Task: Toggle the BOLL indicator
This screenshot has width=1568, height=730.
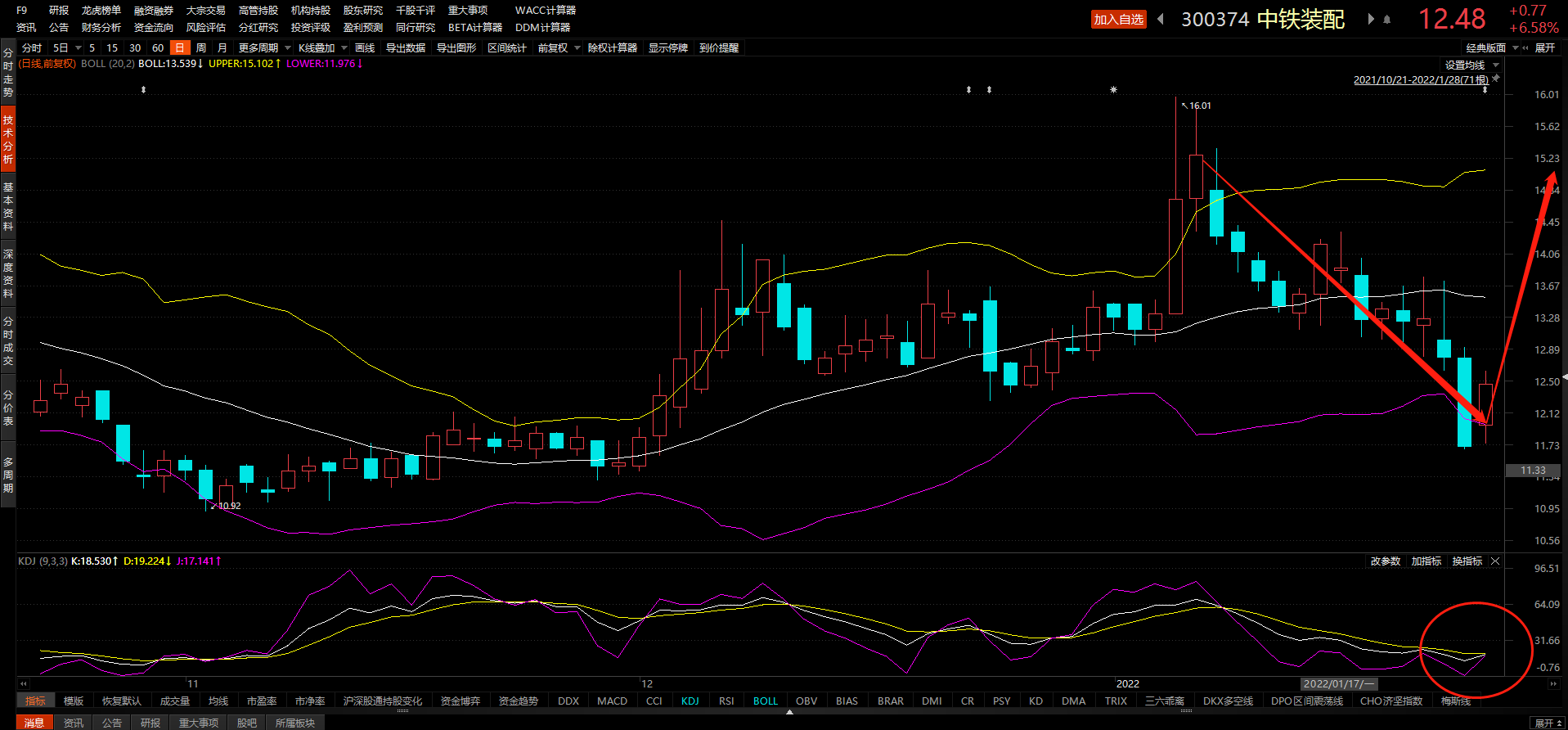Action: (765, 701)
